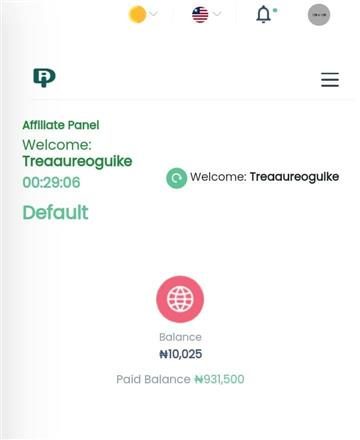The width and height of the screenshot is (360, 440).
Task: Click the green site logo
Action: (44, 77)
